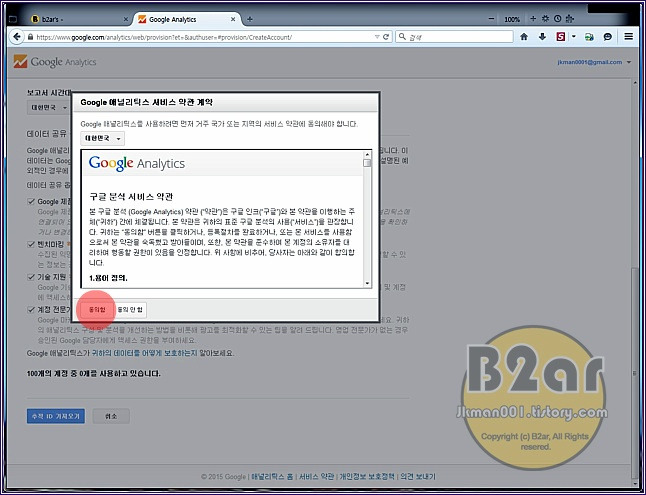Click the puzzle add-ons icon in title bar
Image resolution: width=646 pixels, height=495 pixels.
point(570,19)
